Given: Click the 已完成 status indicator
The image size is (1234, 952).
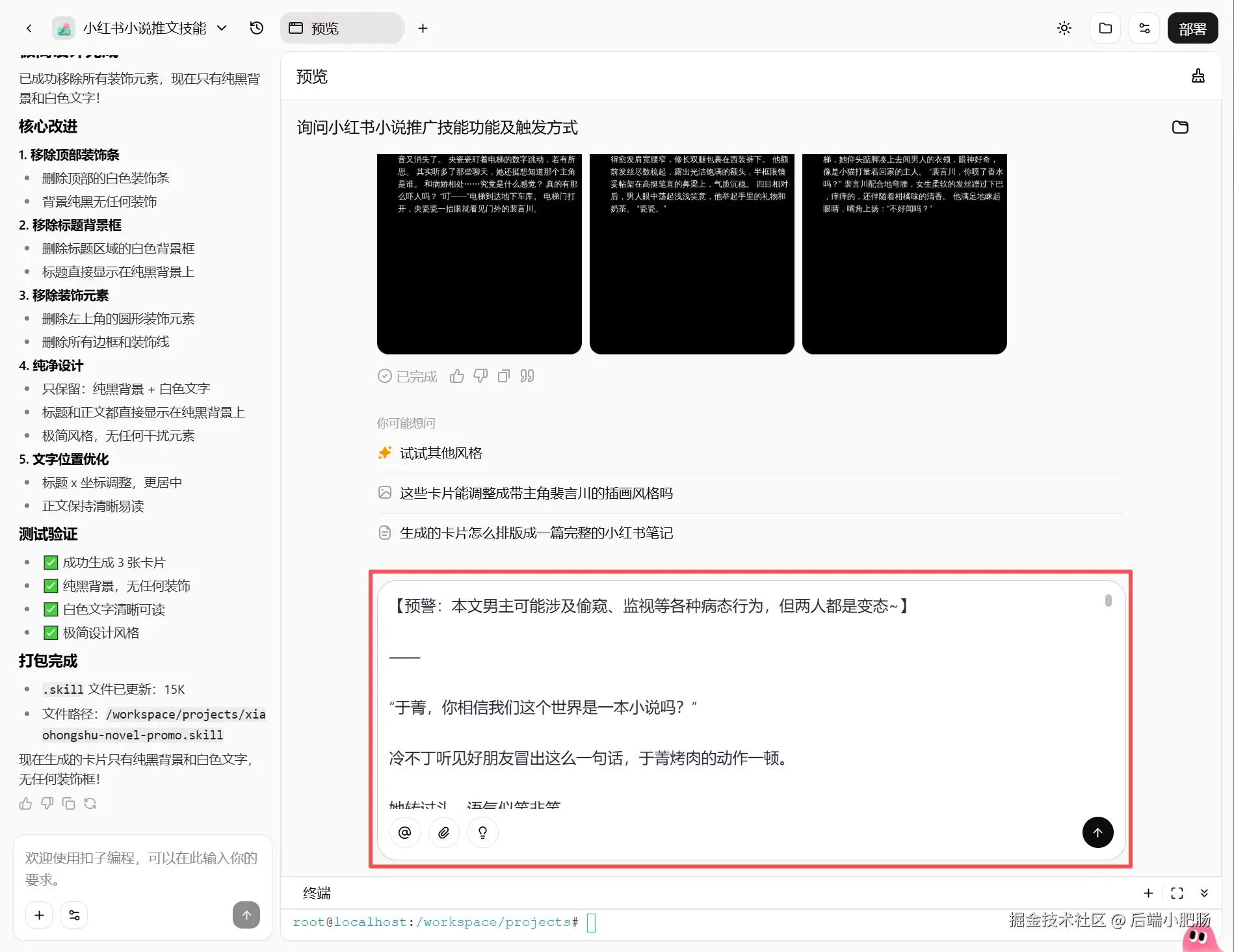Looking at the screenshot, I should click(x=407, y=377).
